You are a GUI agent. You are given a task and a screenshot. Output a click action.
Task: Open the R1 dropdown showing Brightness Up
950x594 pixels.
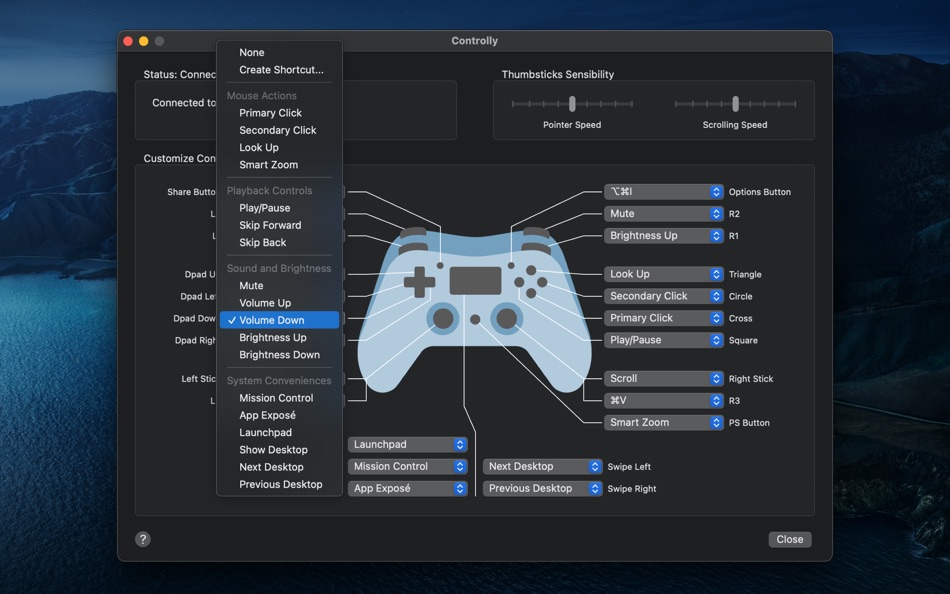point(663,236)
